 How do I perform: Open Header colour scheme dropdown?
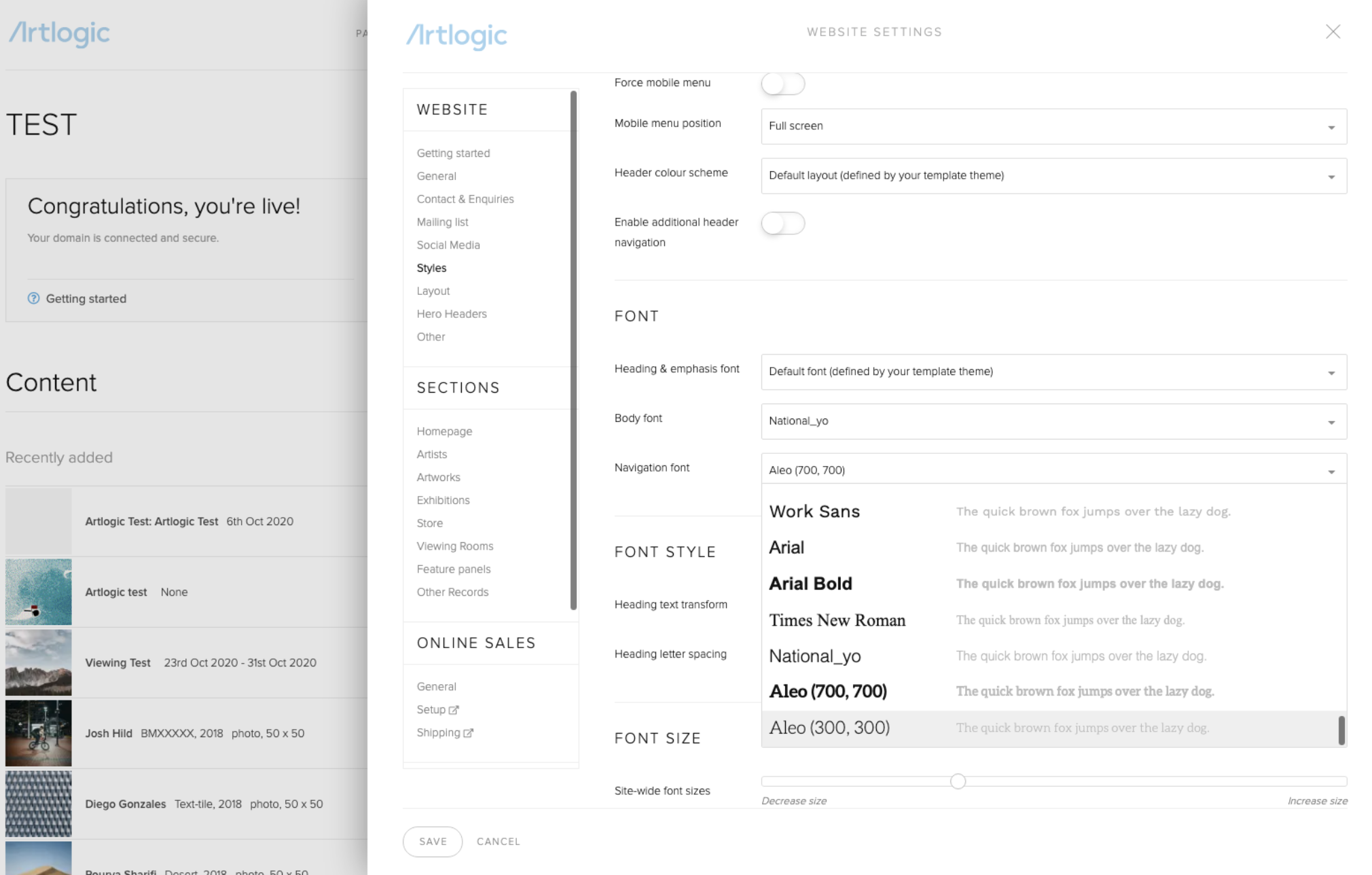[1053, 176]
